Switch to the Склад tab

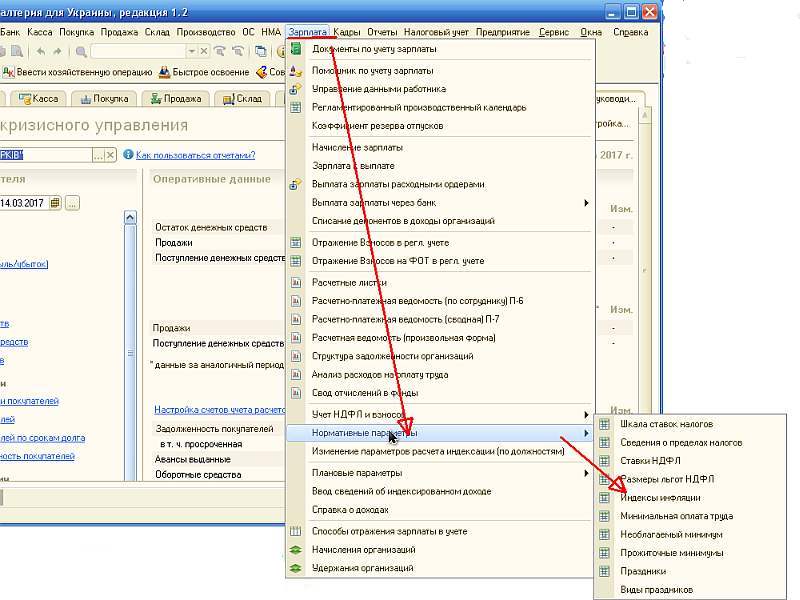(243, 98)
